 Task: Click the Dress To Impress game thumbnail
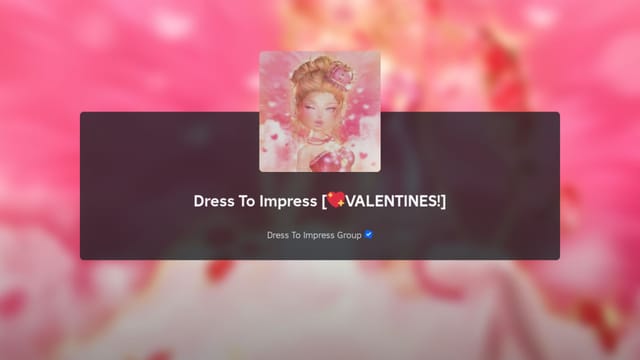(320, 111)
